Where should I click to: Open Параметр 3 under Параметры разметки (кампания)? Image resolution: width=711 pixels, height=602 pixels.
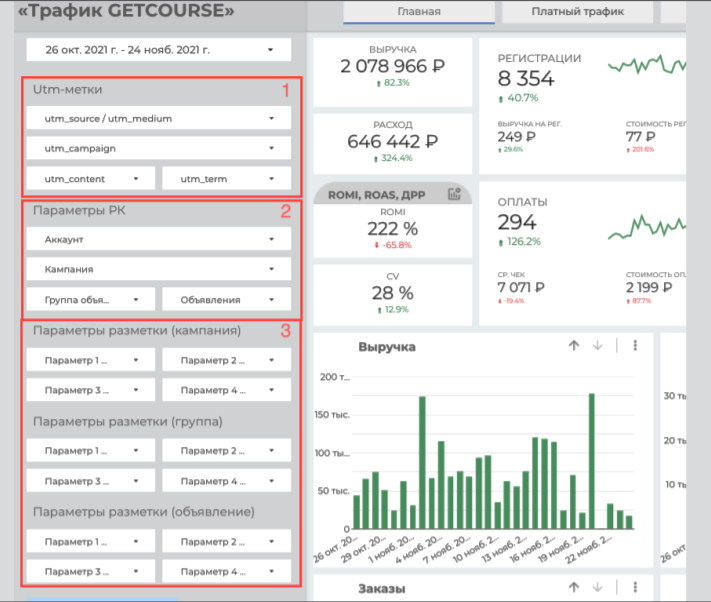pos(91,390)
